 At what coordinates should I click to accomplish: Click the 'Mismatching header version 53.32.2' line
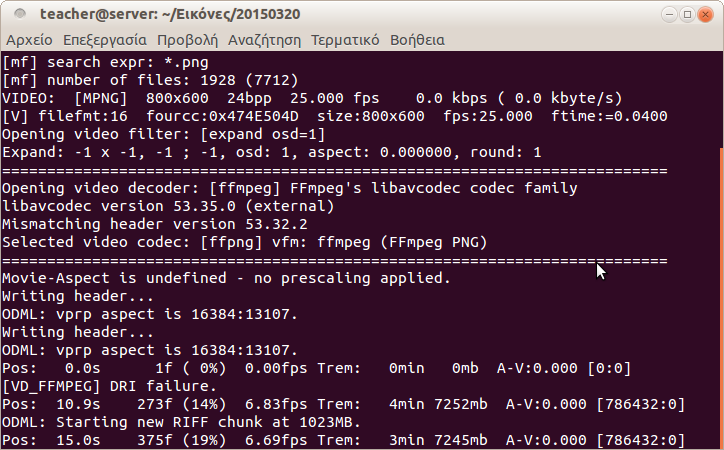point(155,224)
